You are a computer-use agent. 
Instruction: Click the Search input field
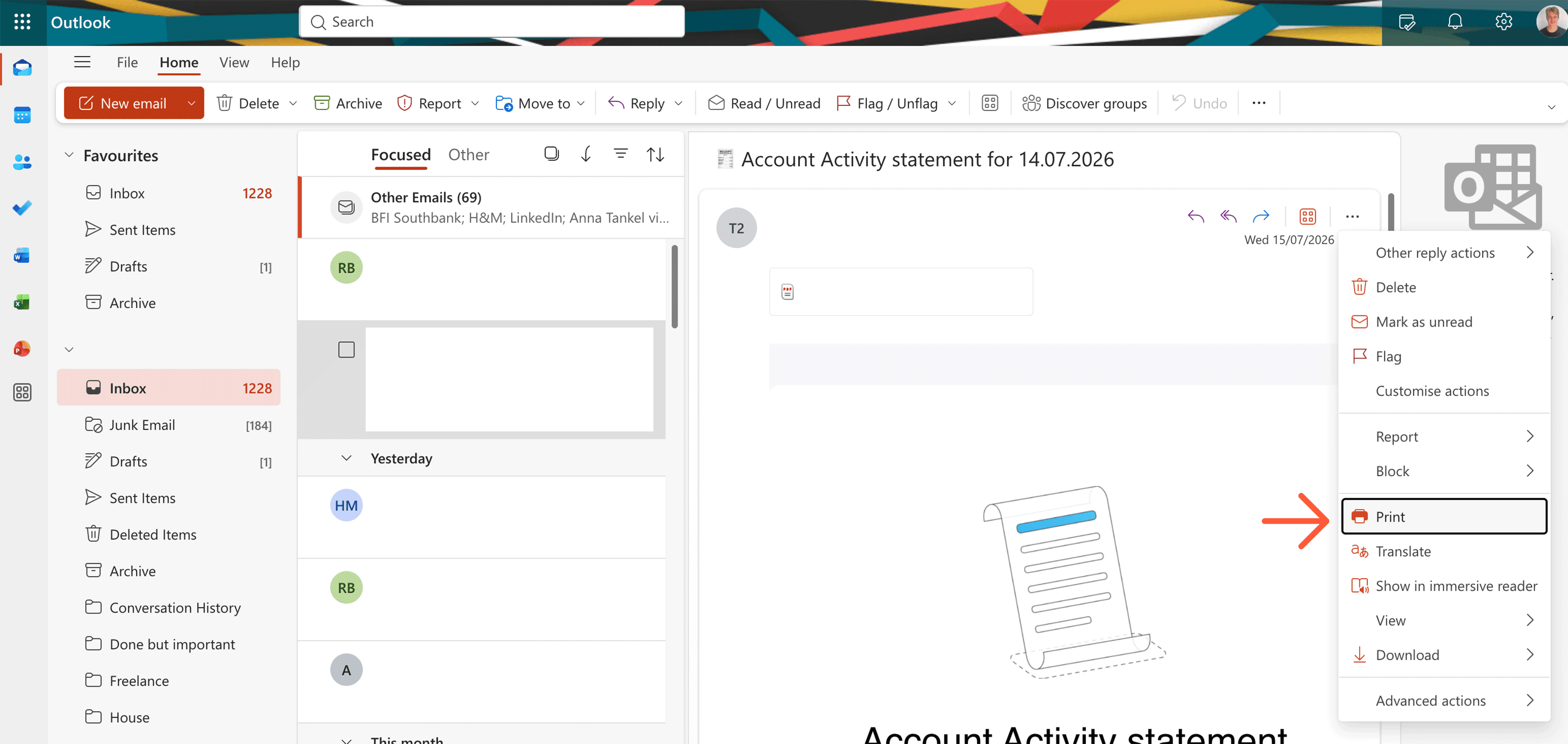pos(492,22)
